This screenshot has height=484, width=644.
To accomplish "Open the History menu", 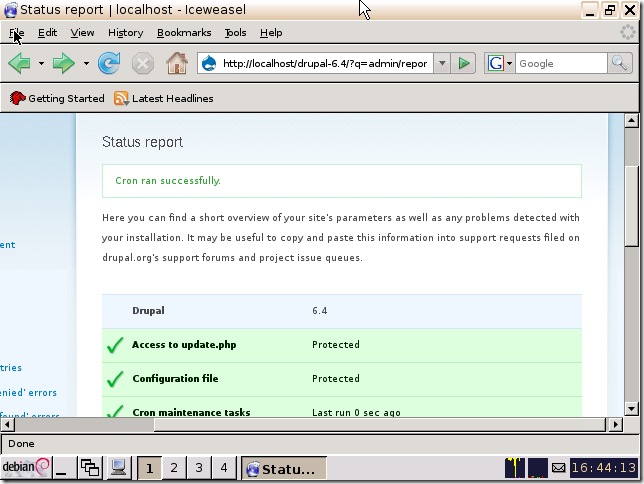I will point(125,32).
